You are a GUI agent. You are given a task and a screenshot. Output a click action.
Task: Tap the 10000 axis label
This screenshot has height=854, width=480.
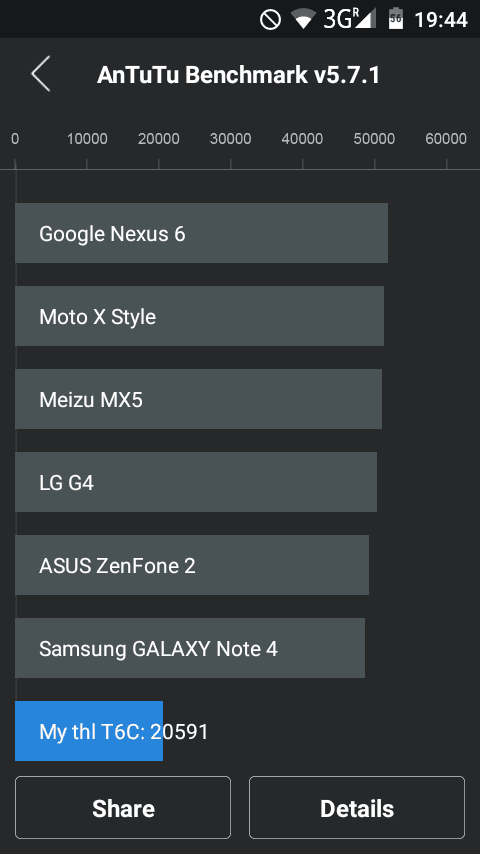(x=87, y=139)
